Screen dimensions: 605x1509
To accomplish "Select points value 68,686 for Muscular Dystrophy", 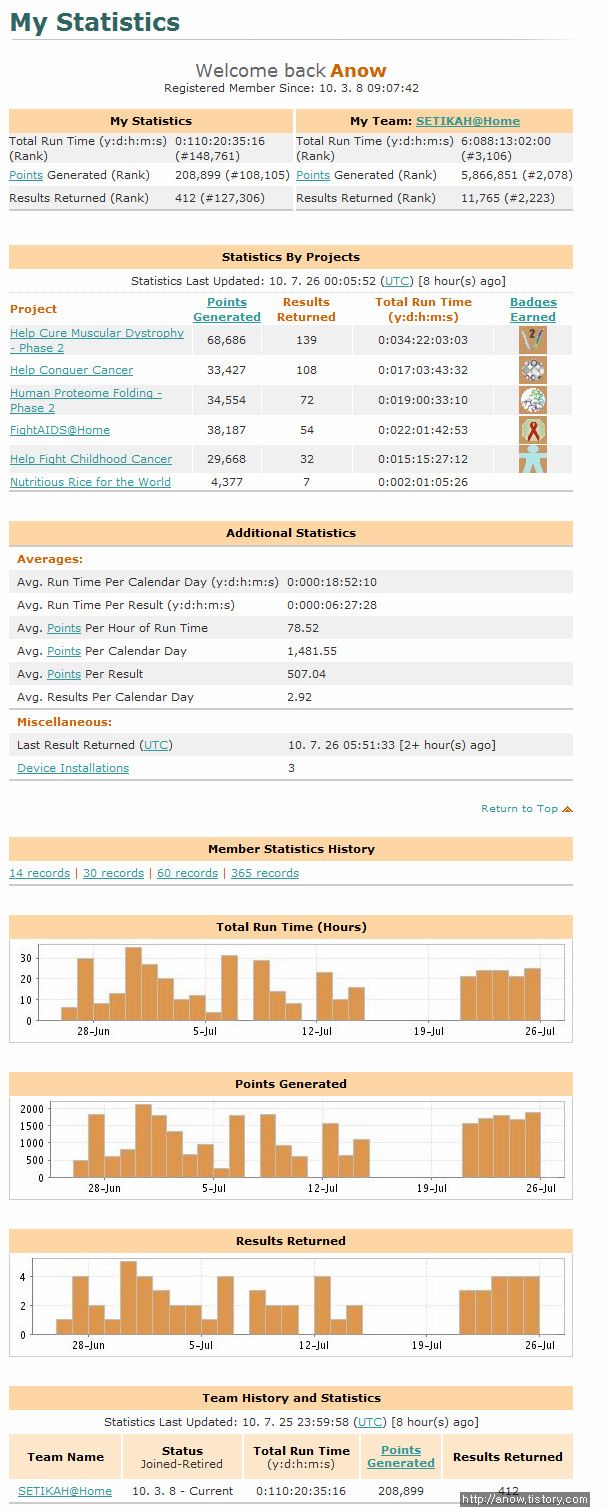I will [x=227, y=340].
